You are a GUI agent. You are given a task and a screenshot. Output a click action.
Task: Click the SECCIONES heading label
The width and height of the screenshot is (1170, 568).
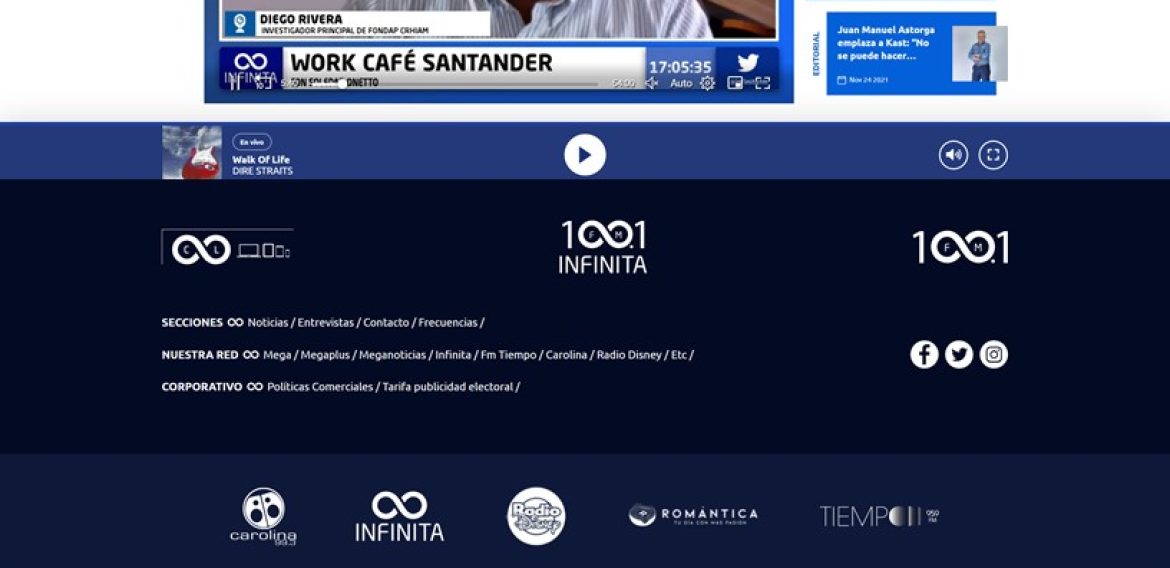[192, 322]
